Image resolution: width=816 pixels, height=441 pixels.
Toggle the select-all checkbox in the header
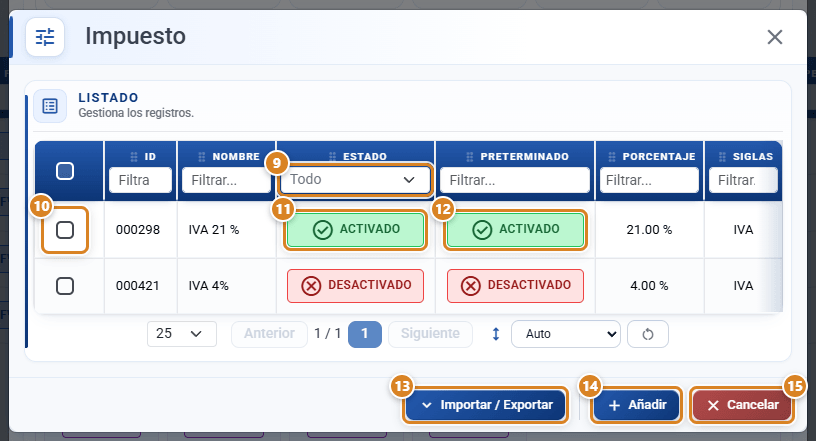click(65, 171)
